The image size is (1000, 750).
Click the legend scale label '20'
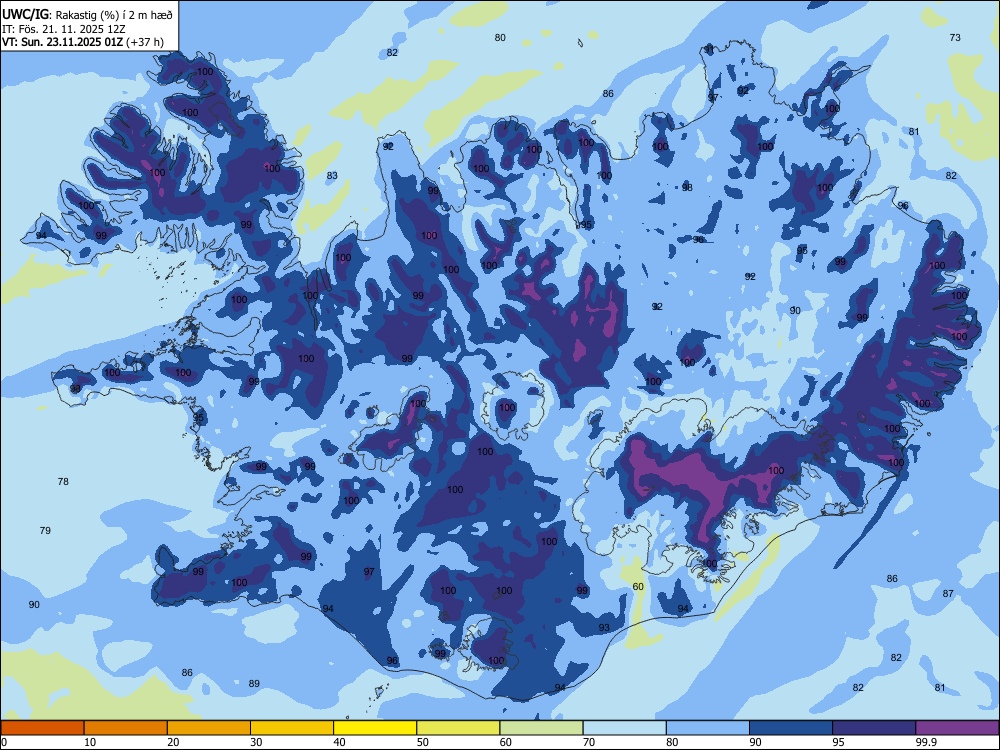coord(173,742)
